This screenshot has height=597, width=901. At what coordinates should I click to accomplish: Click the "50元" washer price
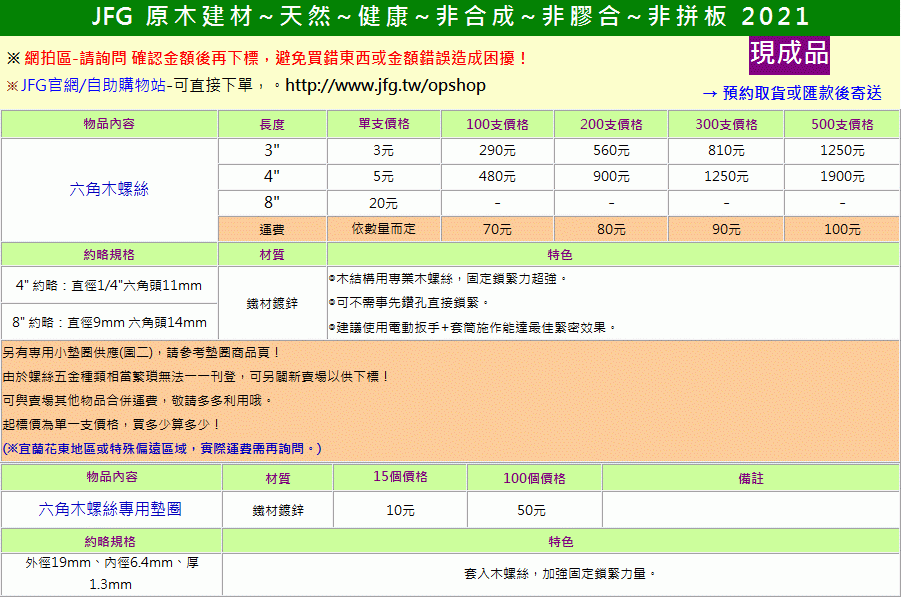(531, 510)
